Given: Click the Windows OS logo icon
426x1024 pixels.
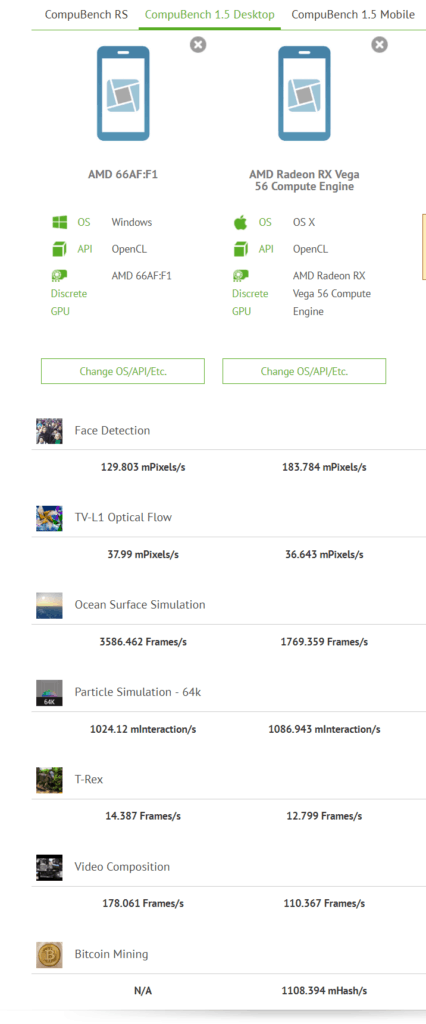Looking at the screenshot, I should tap(60, 222).
